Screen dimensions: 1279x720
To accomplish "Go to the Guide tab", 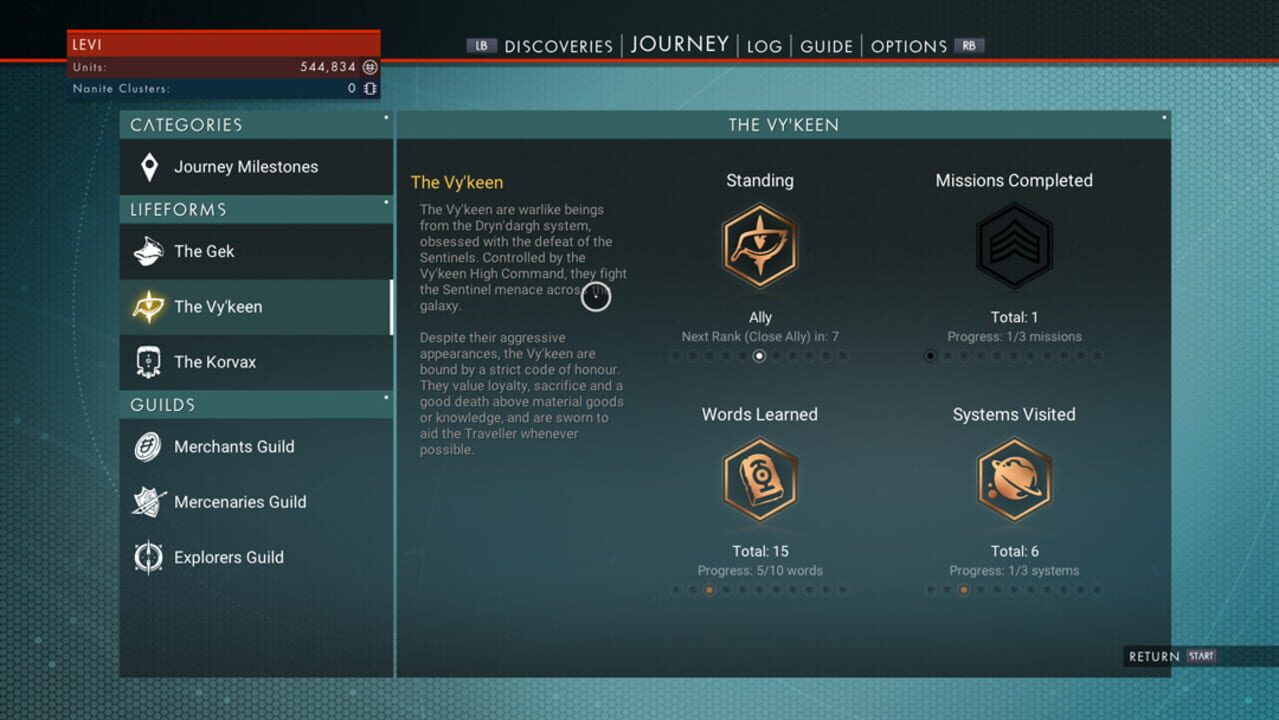I will (x=826, y=46).
